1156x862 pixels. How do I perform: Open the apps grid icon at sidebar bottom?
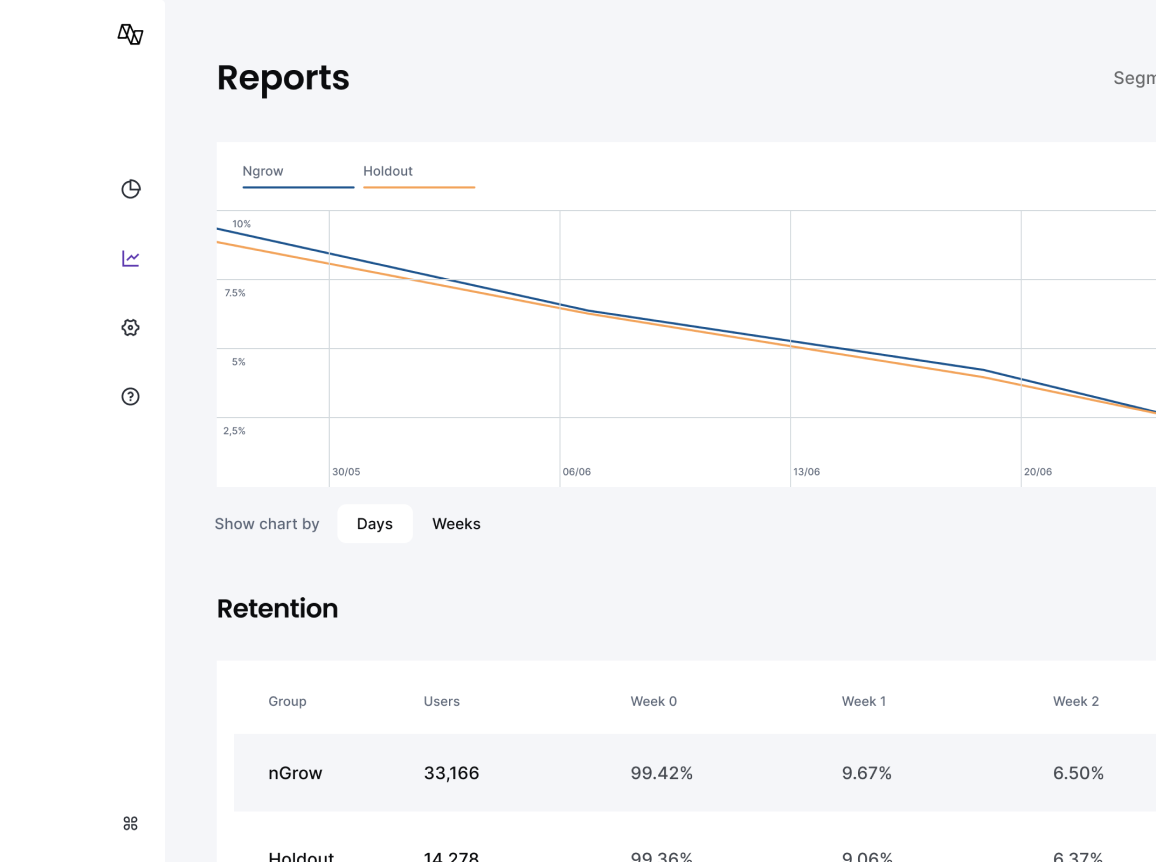(x=130, y=823)
